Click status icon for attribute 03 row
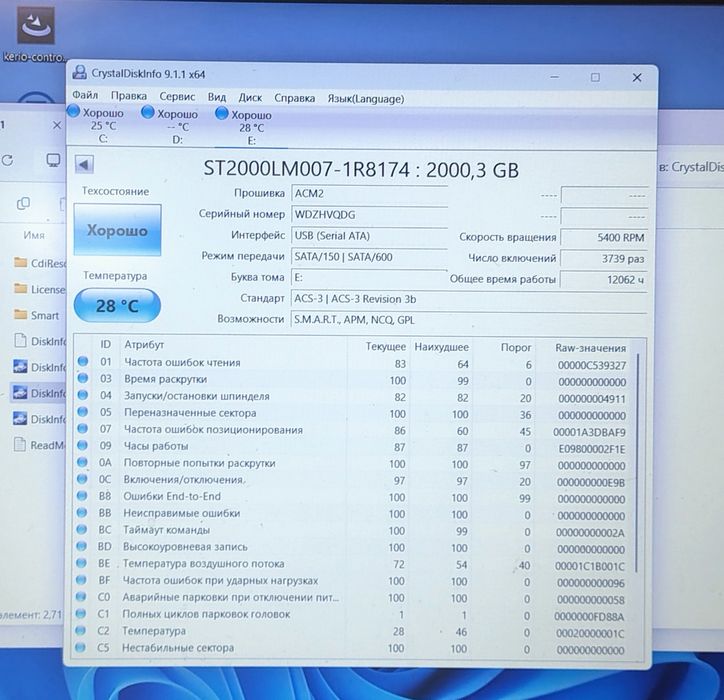 pos(83,378)
